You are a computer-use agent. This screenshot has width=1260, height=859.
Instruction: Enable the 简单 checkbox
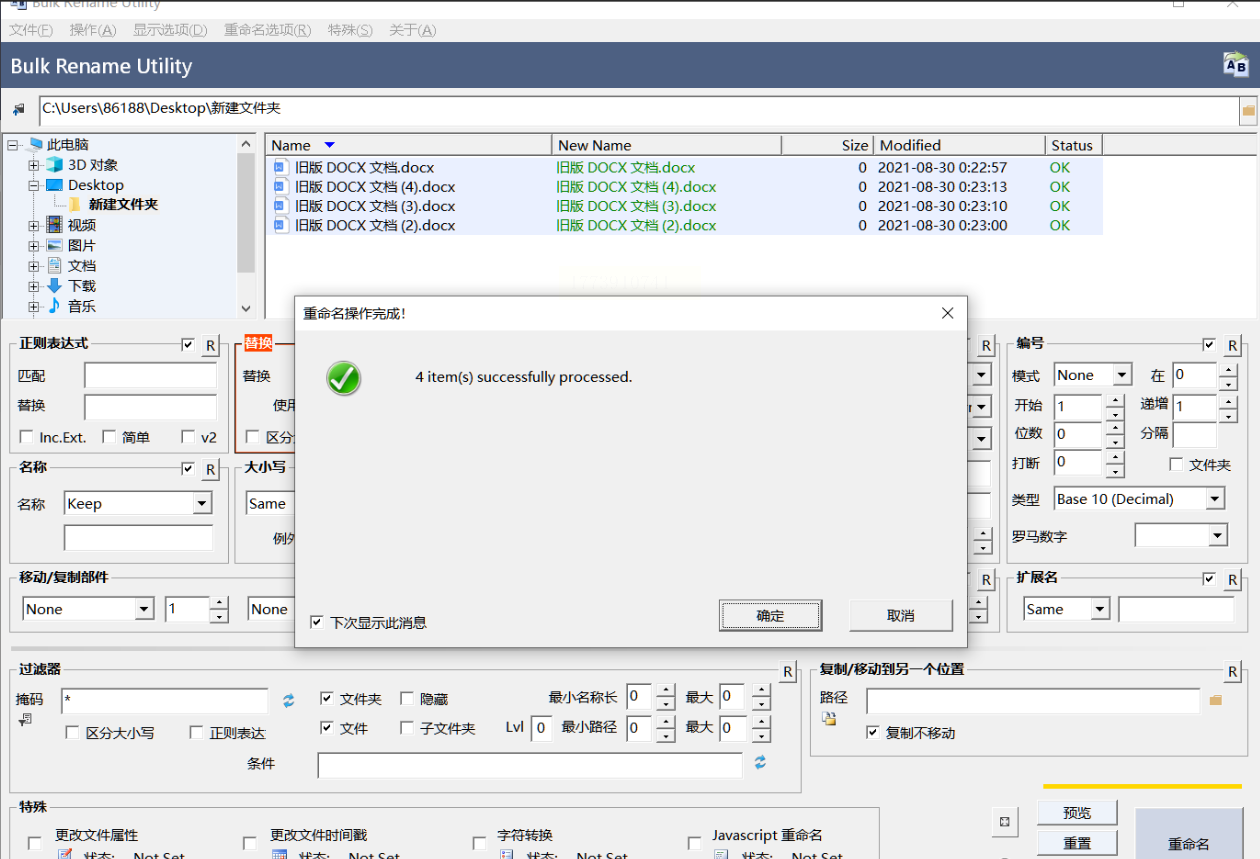coord(108,437)
